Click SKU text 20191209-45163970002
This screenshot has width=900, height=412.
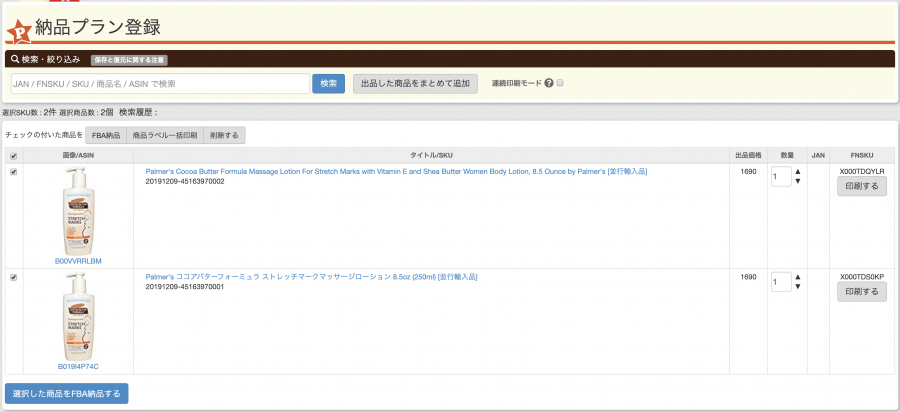[x=185, y=181]
